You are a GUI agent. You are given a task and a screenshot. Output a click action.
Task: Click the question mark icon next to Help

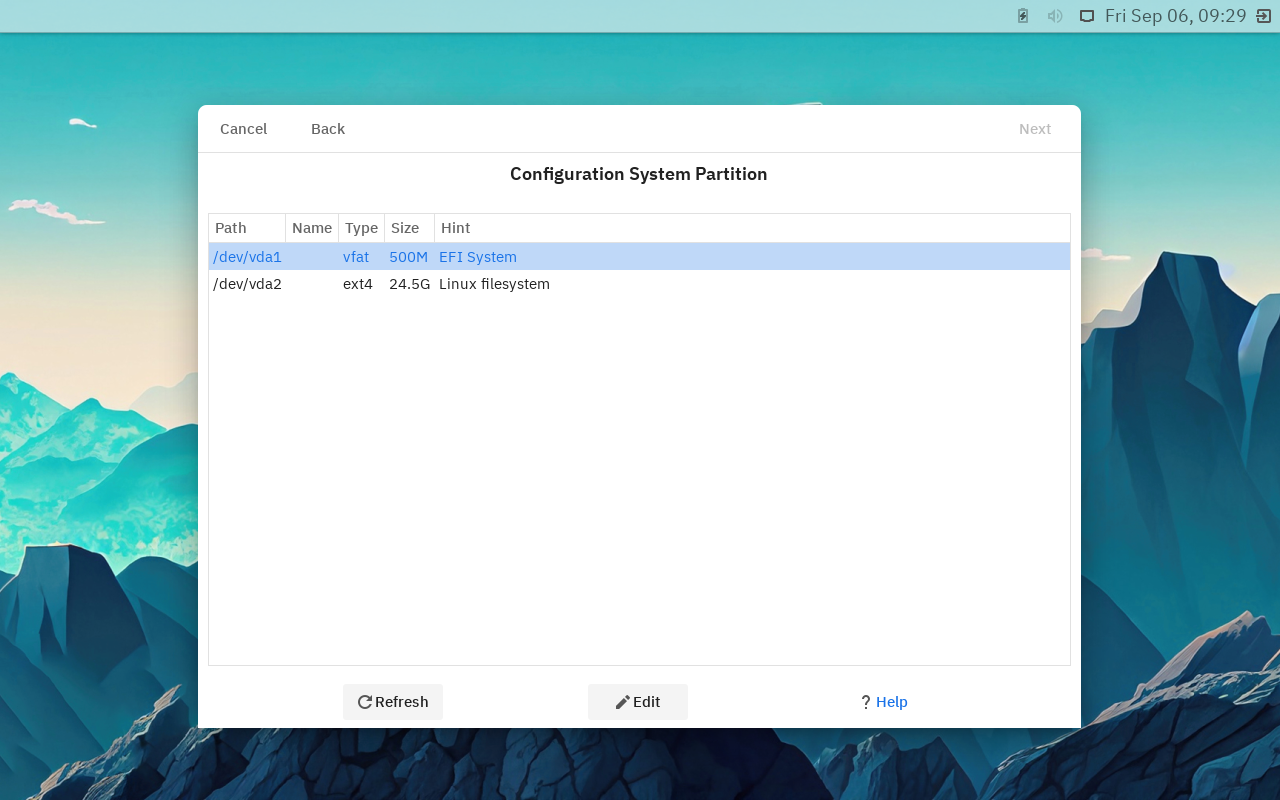[865, 701]
